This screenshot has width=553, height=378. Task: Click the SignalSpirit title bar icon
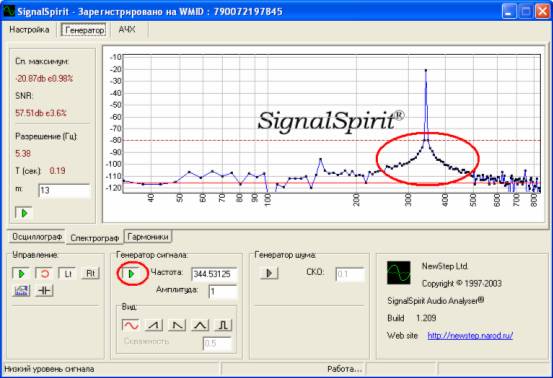click(x=9, y=11)
